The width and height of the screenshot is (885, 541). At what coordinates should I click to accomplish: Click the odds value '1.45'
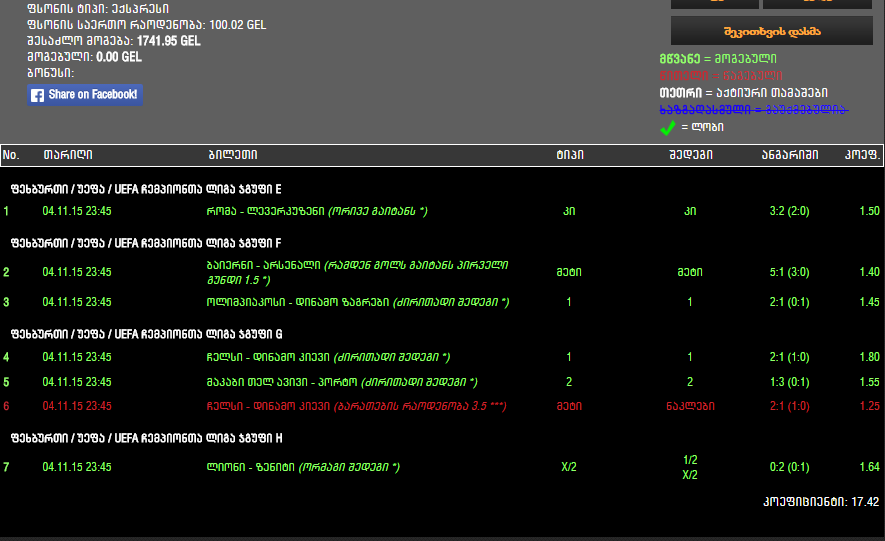point(869,302)
